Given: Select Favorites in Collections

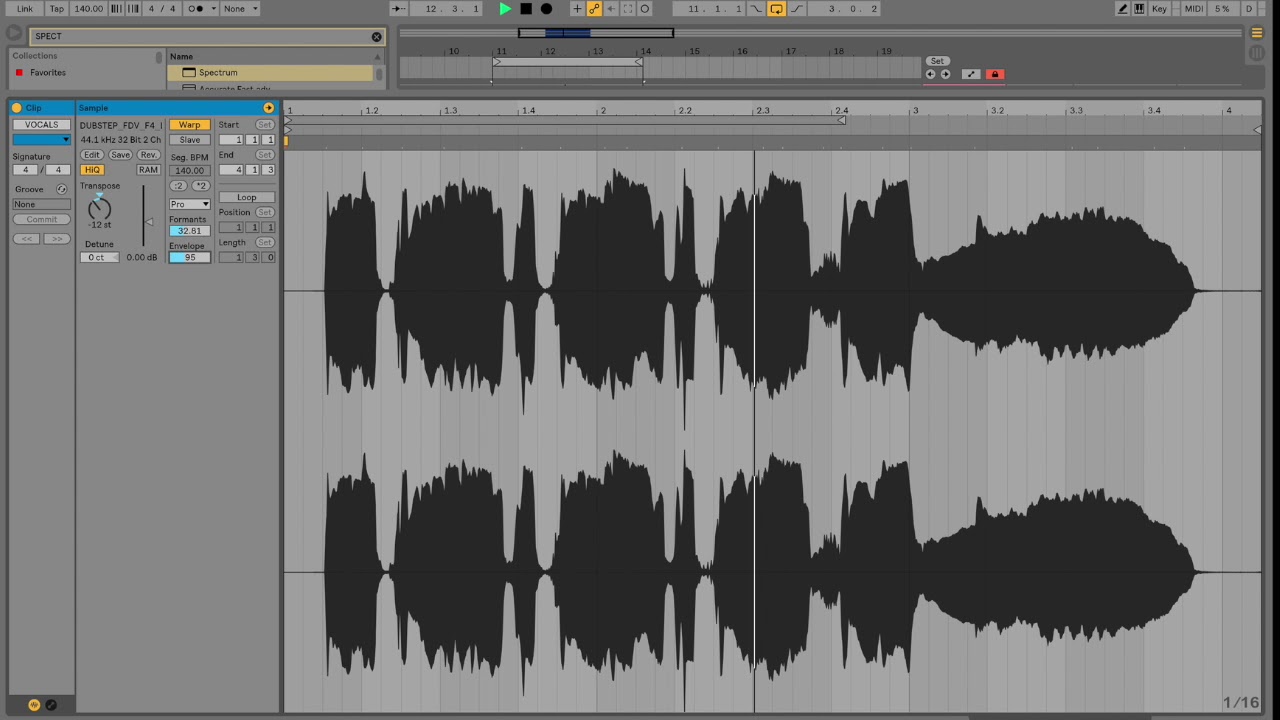Looking at the screenshot, I should (x=48, y=73).
